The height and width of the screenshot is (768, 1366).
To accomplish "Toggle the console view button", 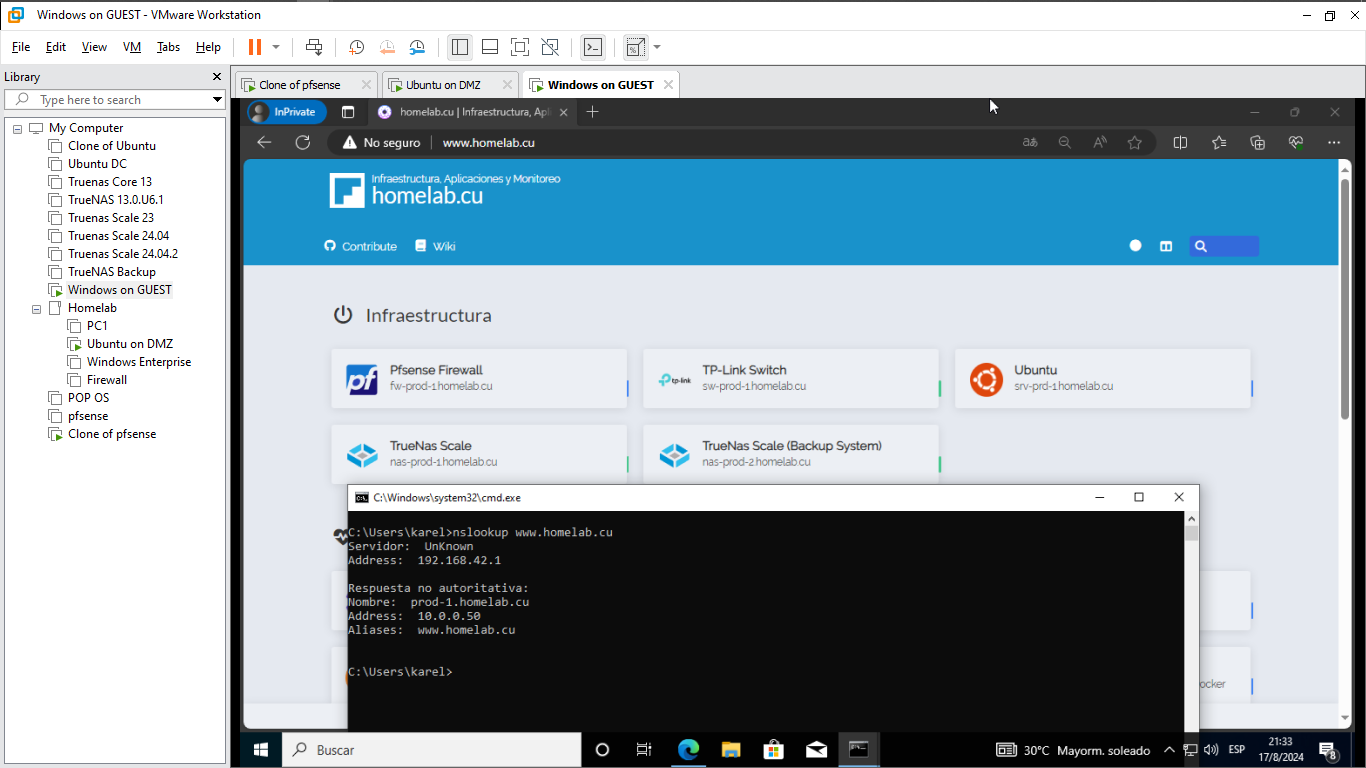I will coord(593,47).
